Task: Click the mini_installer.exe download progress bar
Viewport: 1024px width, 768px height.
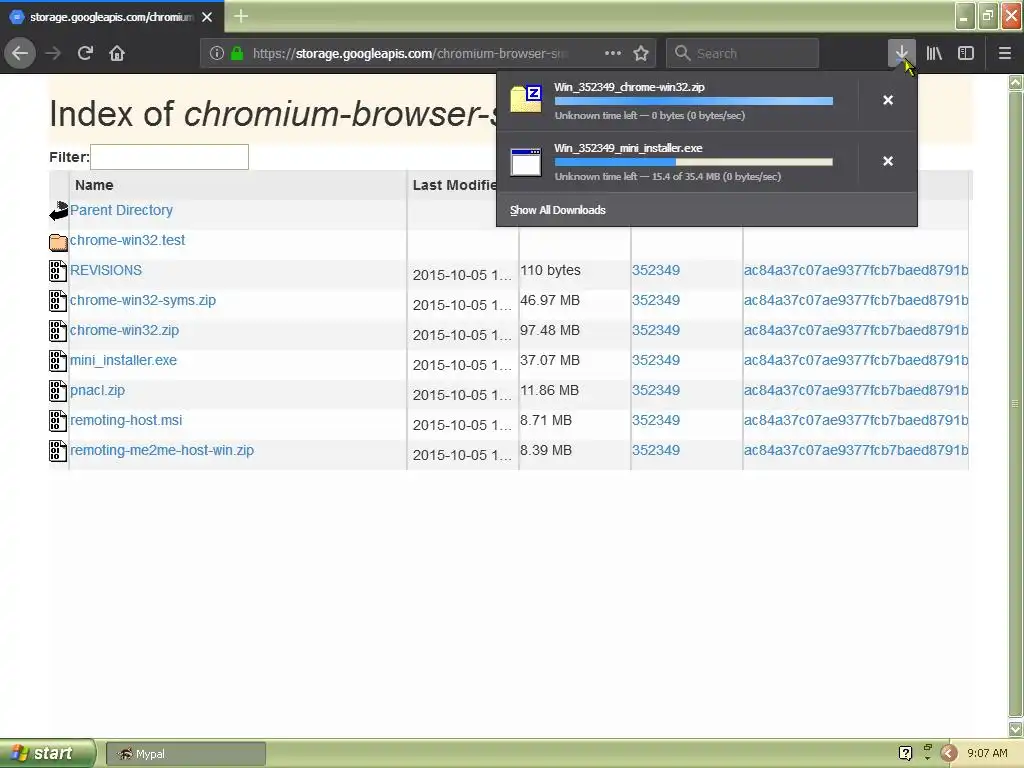Action: [x=694, y=162]
